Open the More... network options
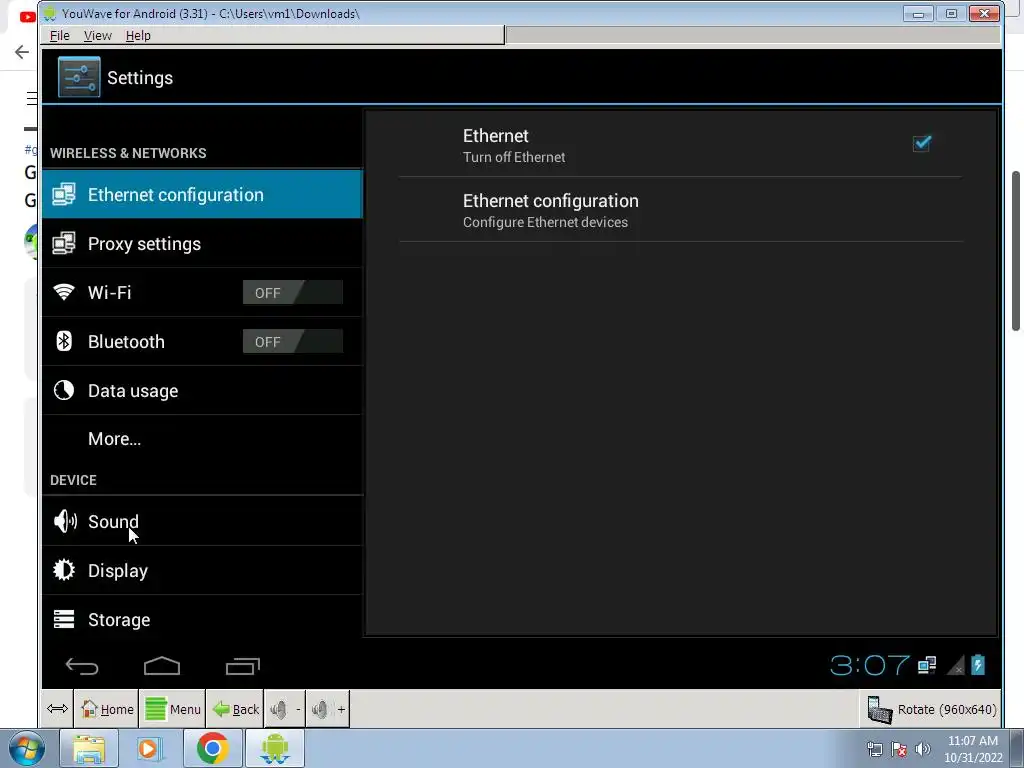The height and width of the screenshot is (768, 1024). point(202,439)
